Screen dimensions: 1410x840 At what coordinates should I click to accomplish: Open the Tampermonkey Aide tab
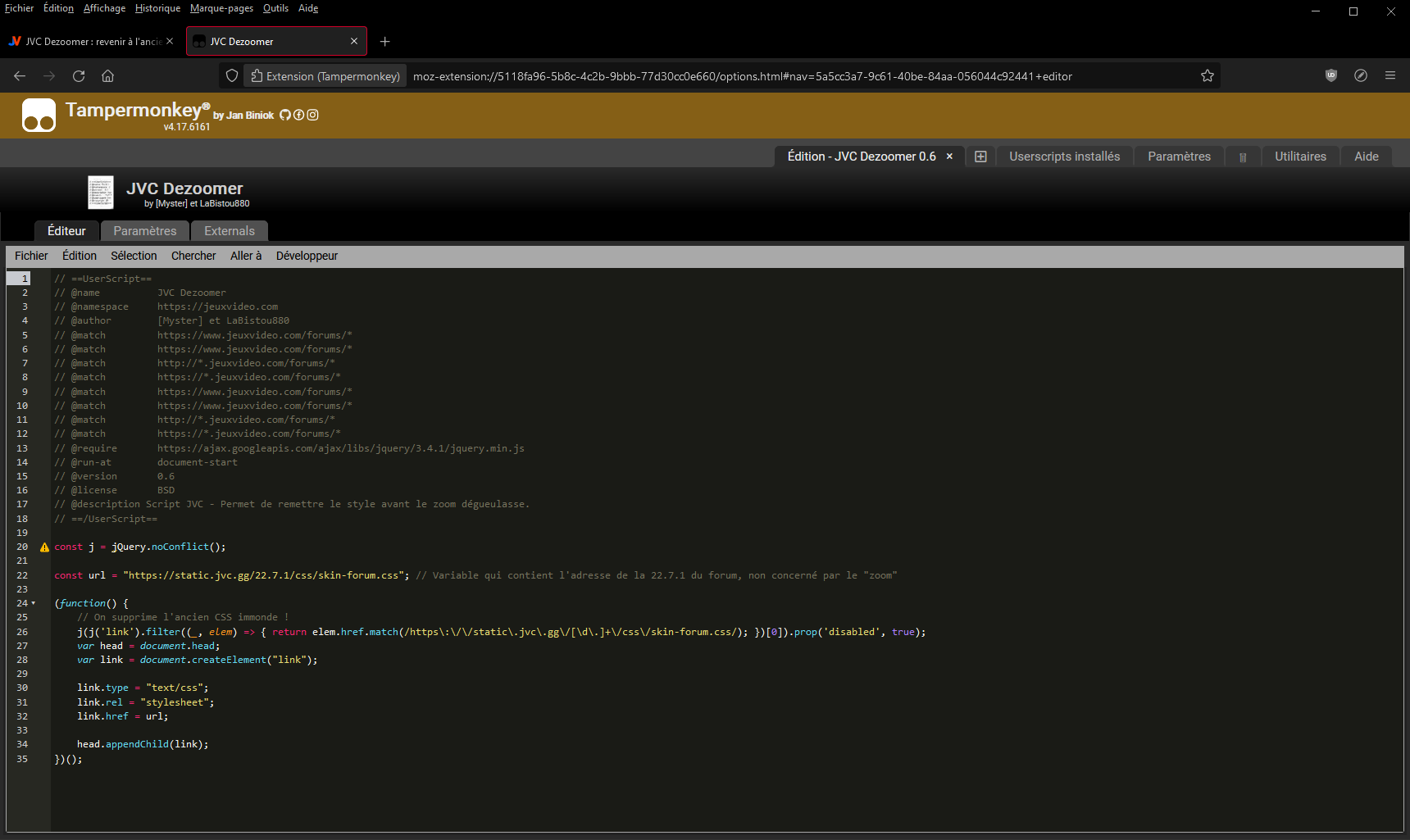point(1367,157)
